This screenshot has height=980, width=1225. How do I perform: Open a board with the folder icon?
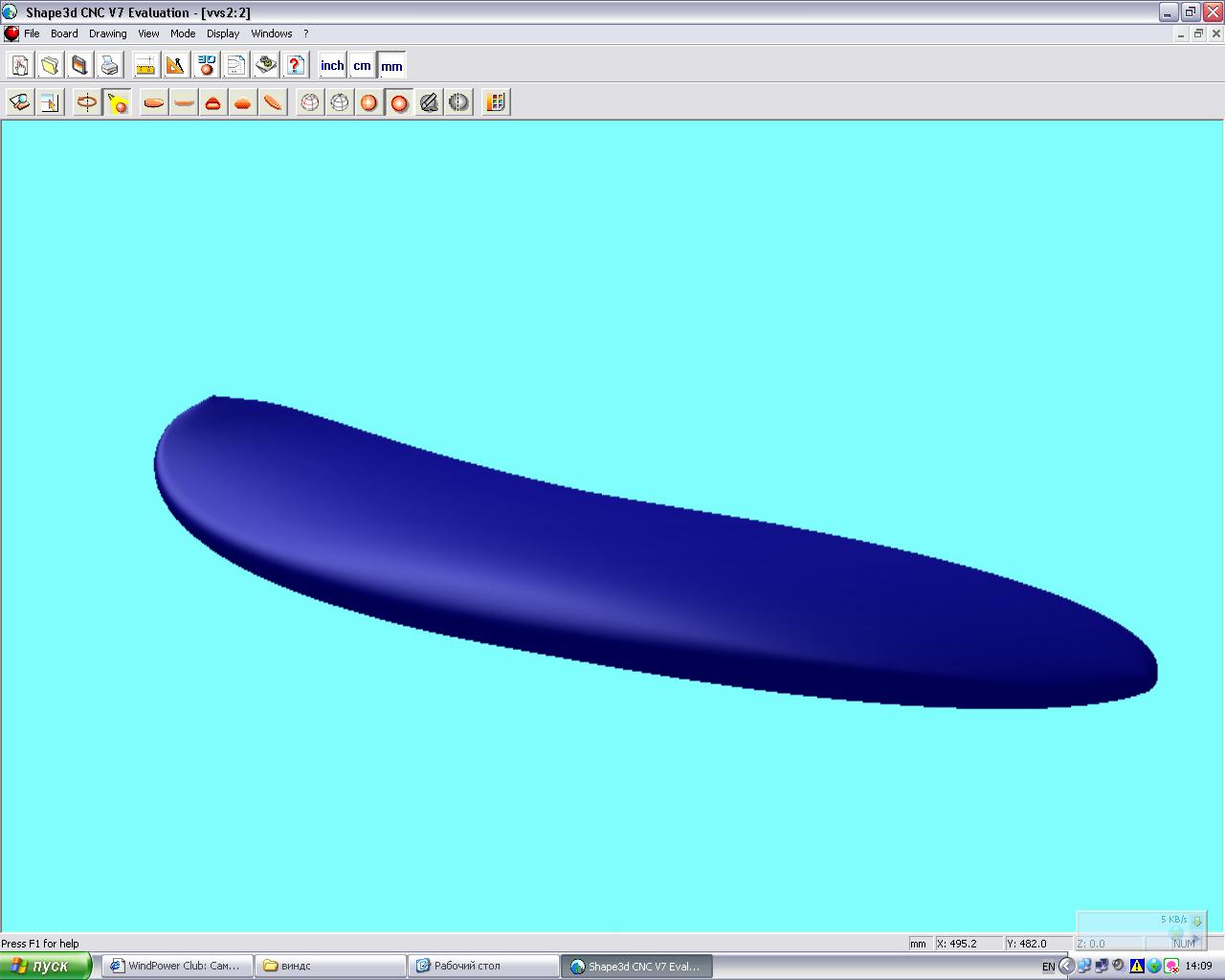click(x=50, y=65)
